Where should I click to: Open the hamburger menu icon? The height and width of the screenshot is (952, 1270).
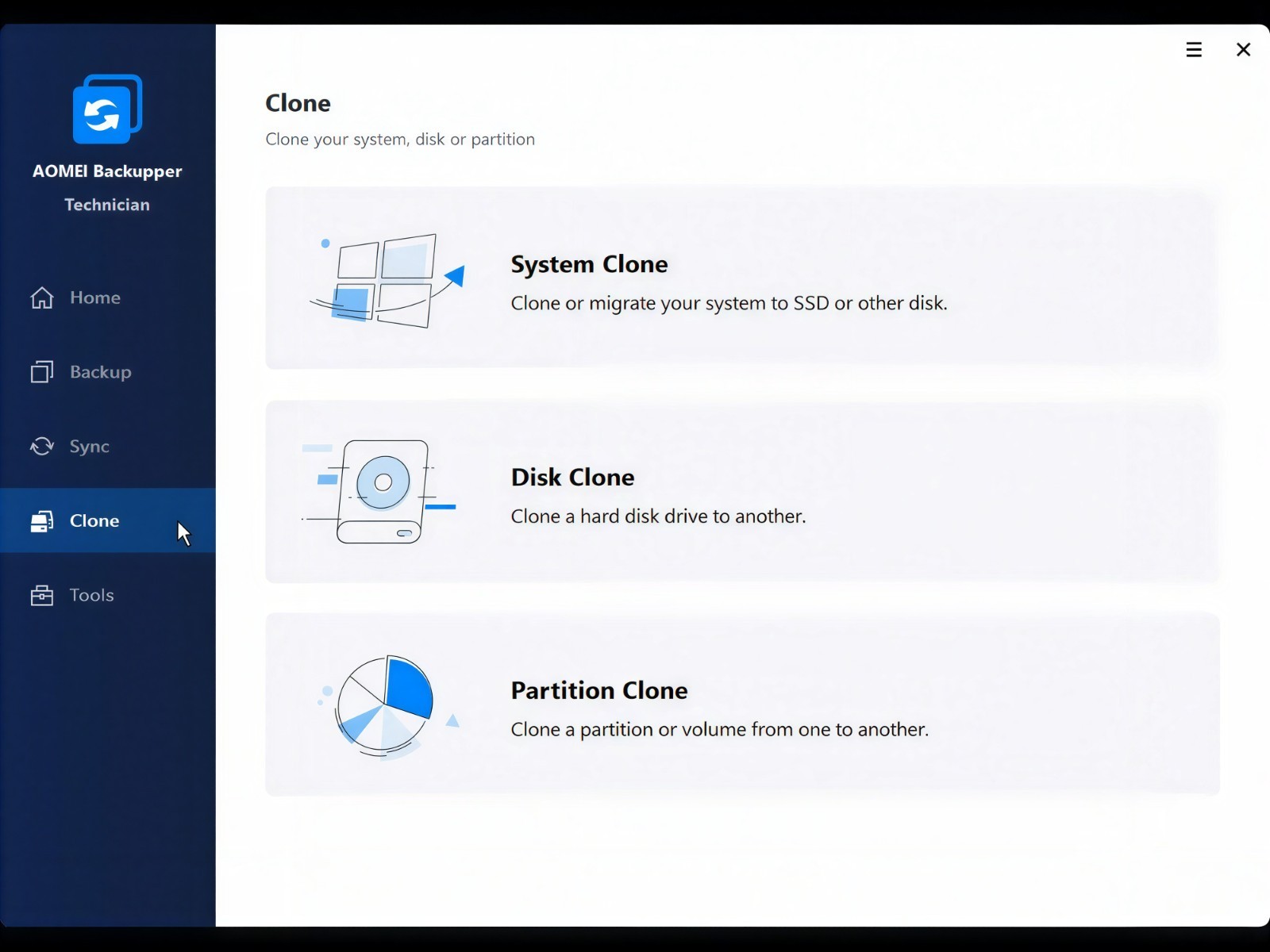tap(1194, 50)
